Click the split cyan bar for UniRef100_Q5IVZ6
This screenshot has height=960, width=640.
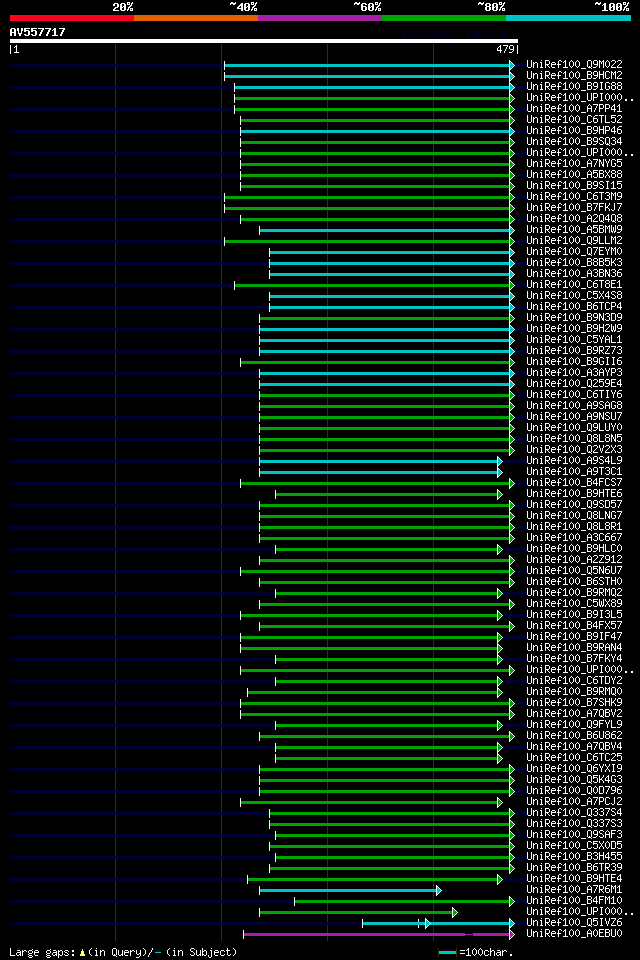438,924
